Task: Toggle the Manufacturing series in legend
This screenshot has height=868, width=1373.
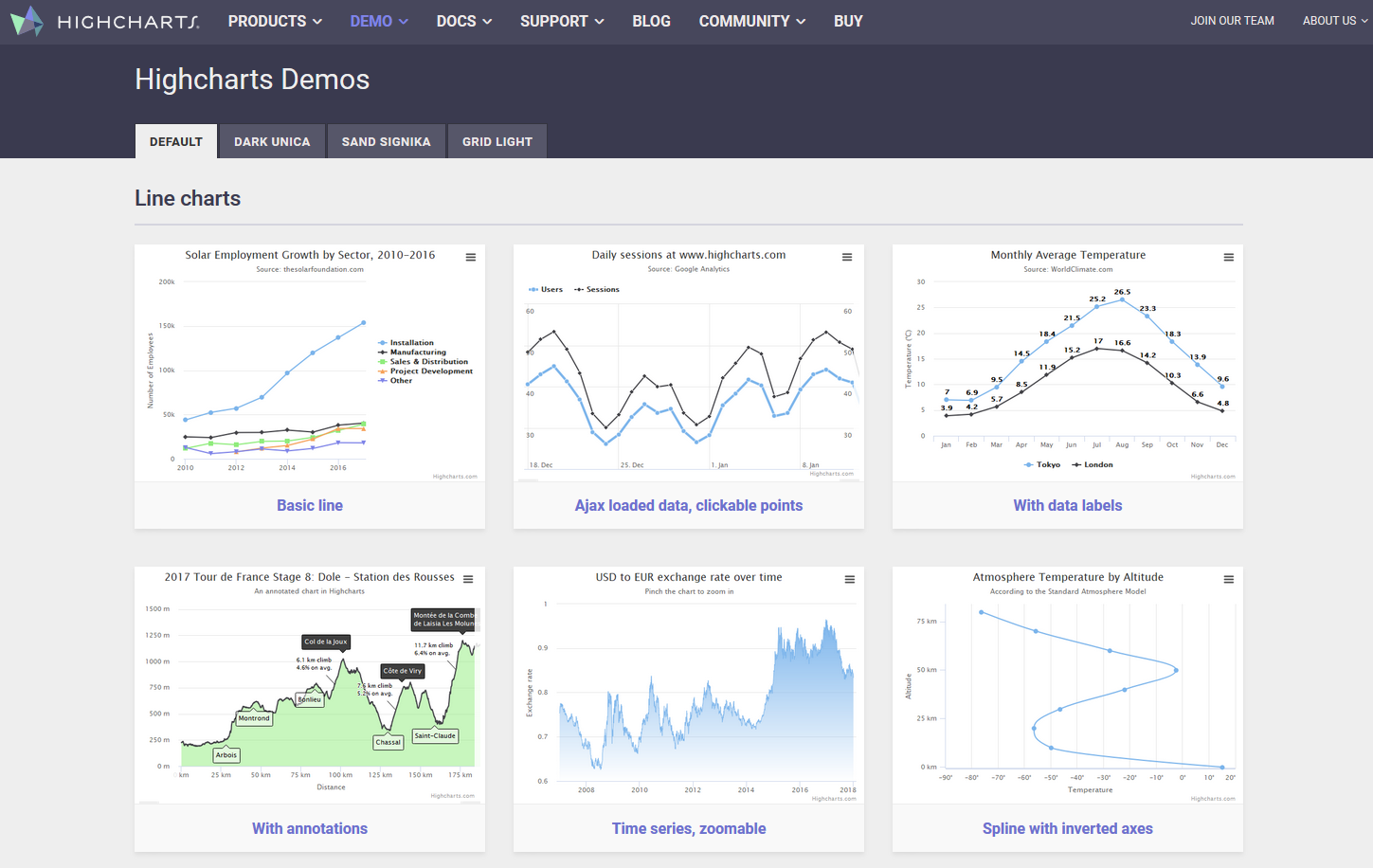Action: pos(411,353)
